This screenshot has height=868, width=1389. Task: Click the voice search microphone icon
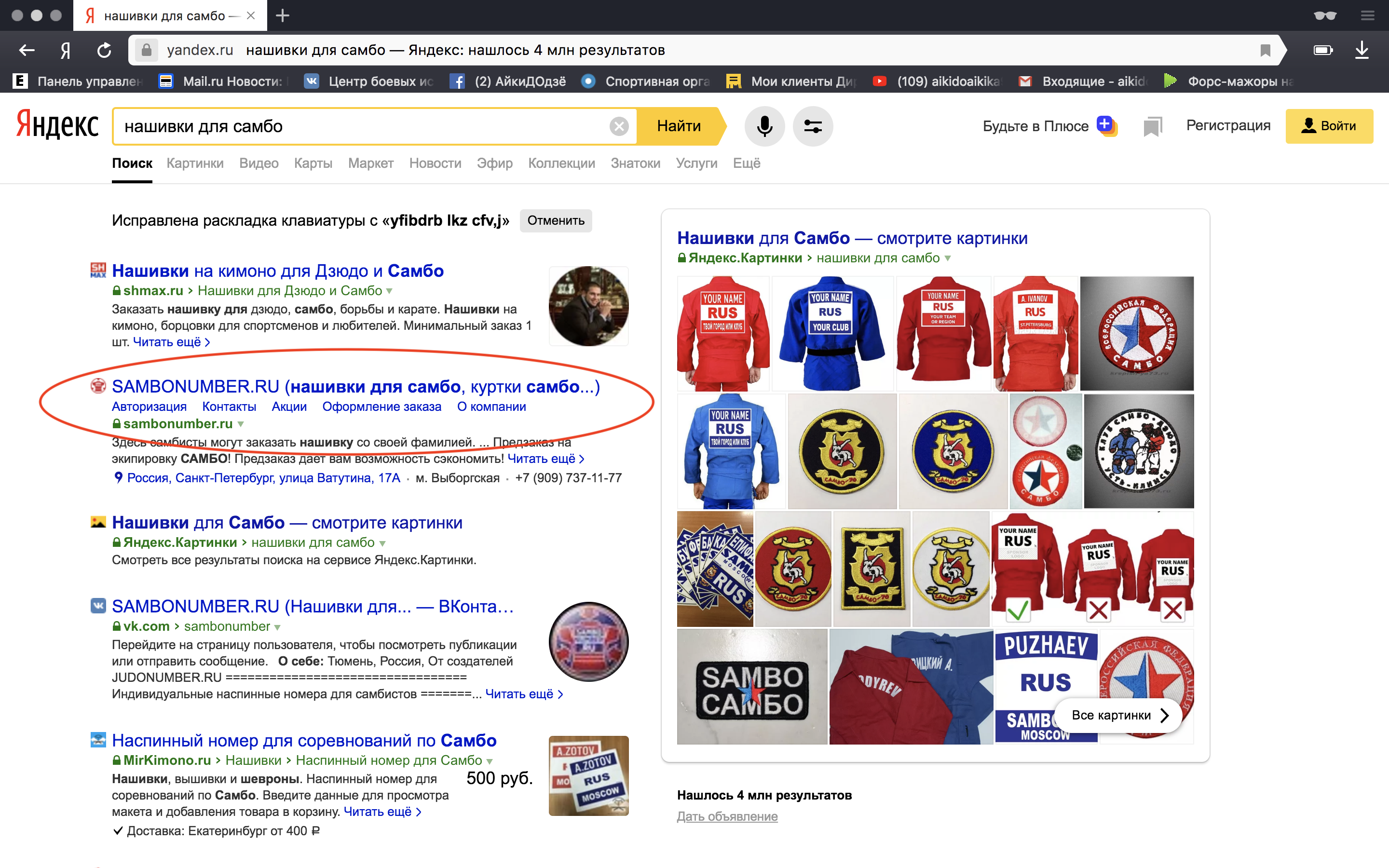(x=764, y=126)
